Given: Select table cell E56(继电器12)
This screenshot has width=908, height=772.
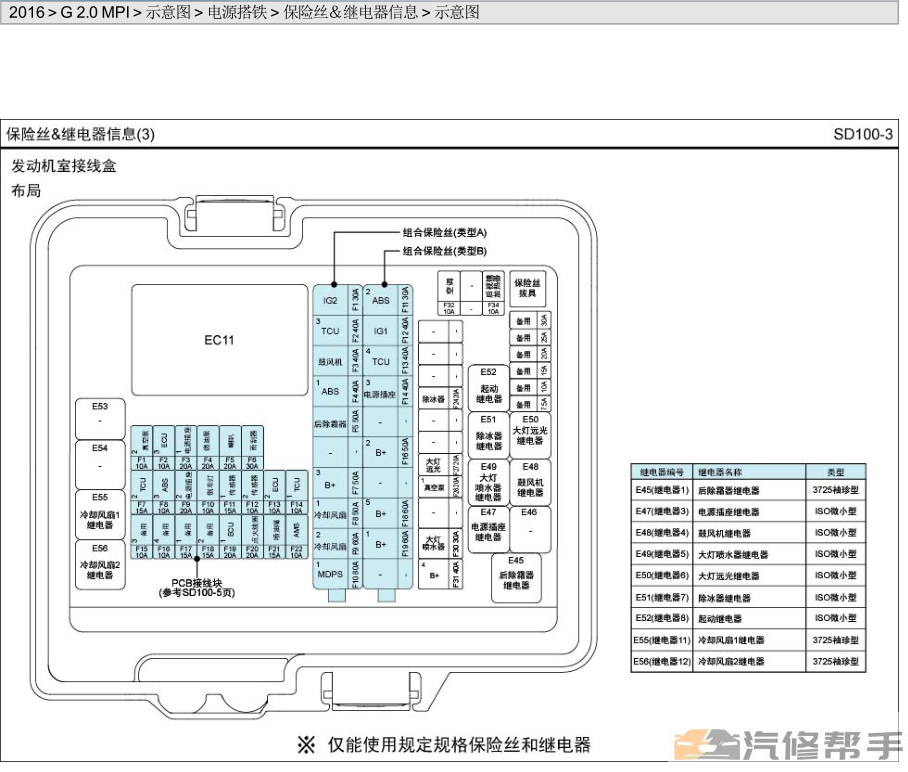Looking at the screenshot, I should 662,661.
